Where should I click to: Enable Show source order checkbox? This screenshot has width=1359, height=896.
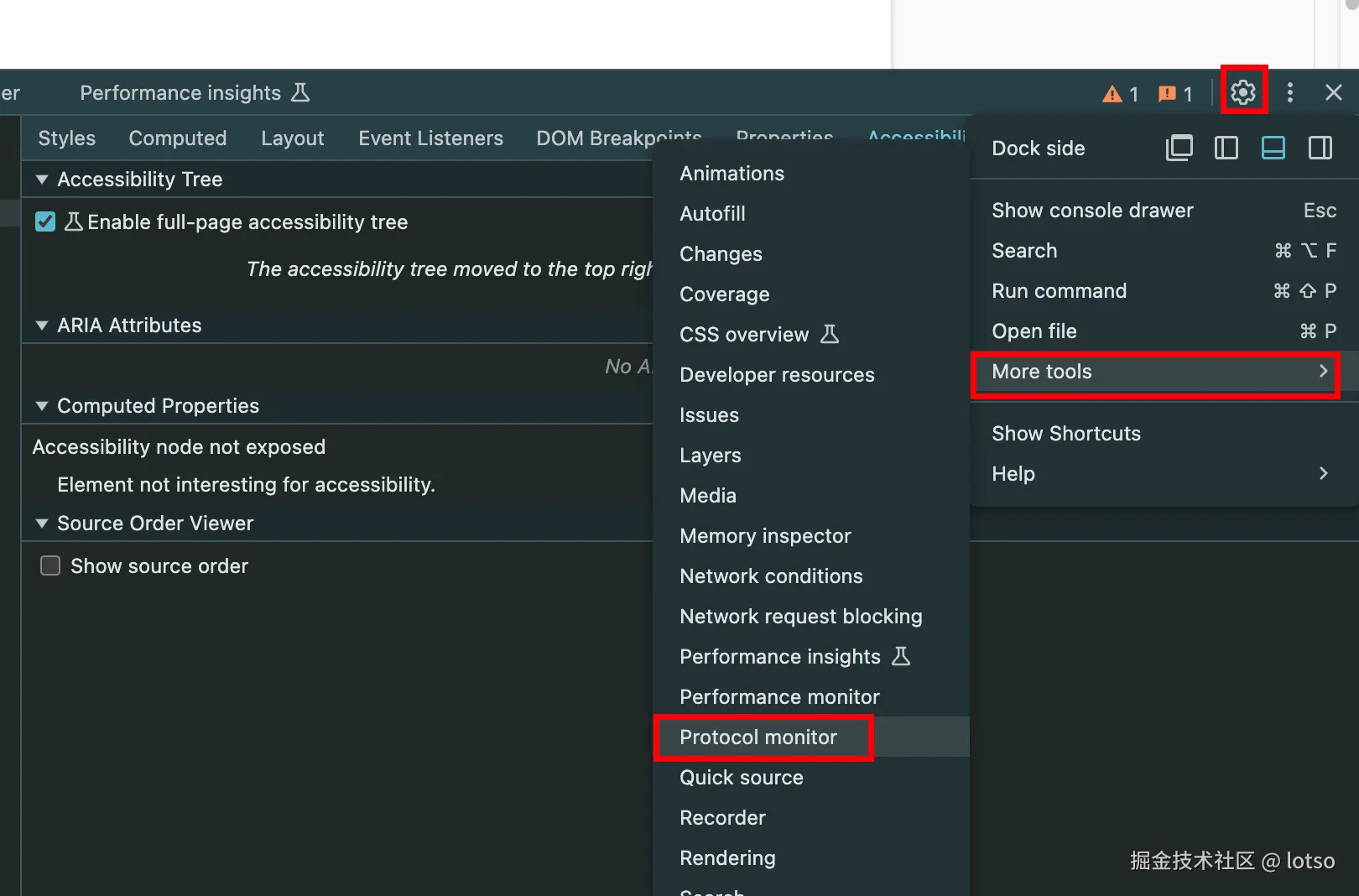[50, 566]
